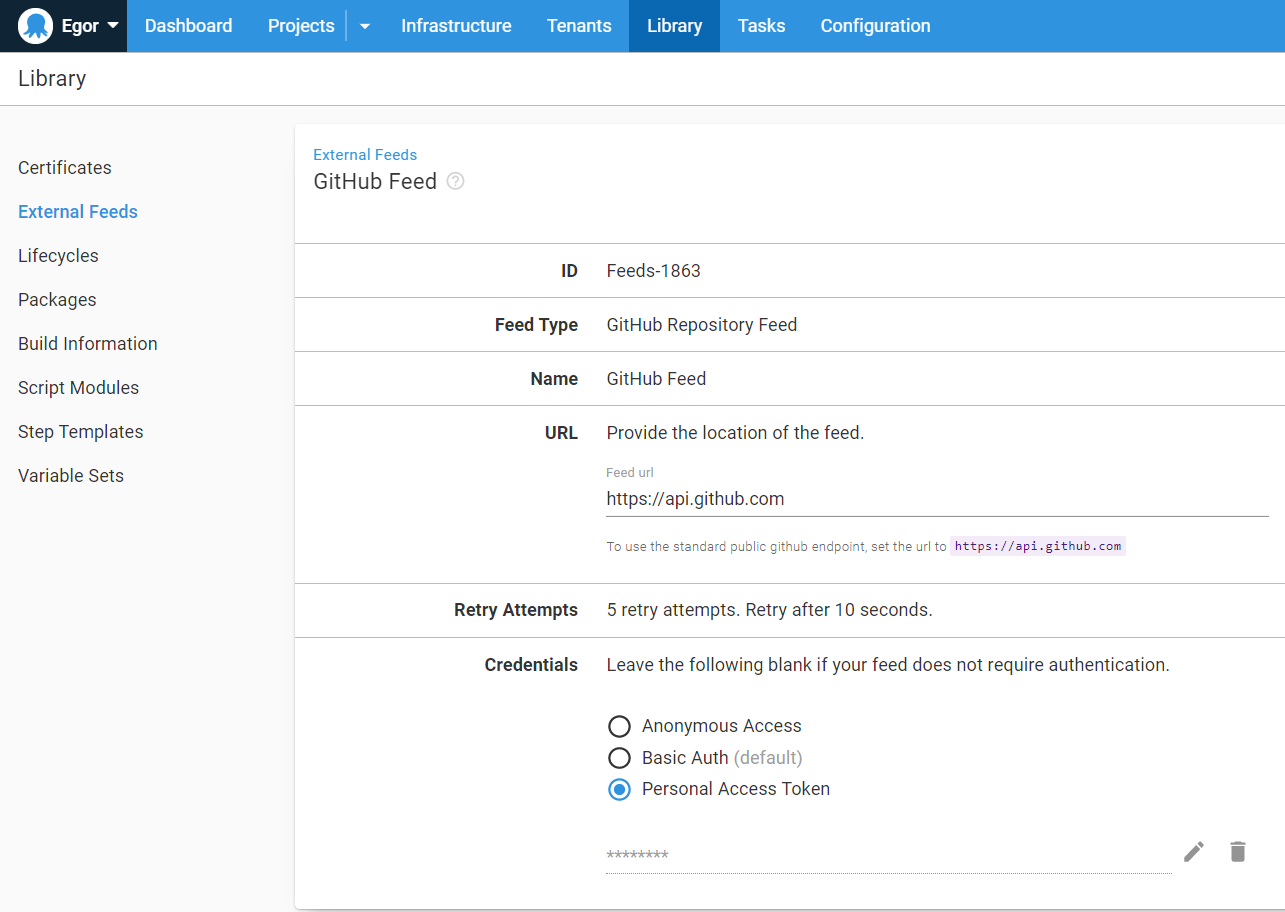Delete the stored token using trash icon
This screenshot has height=912, width=1285.
tap(1237, 851)
